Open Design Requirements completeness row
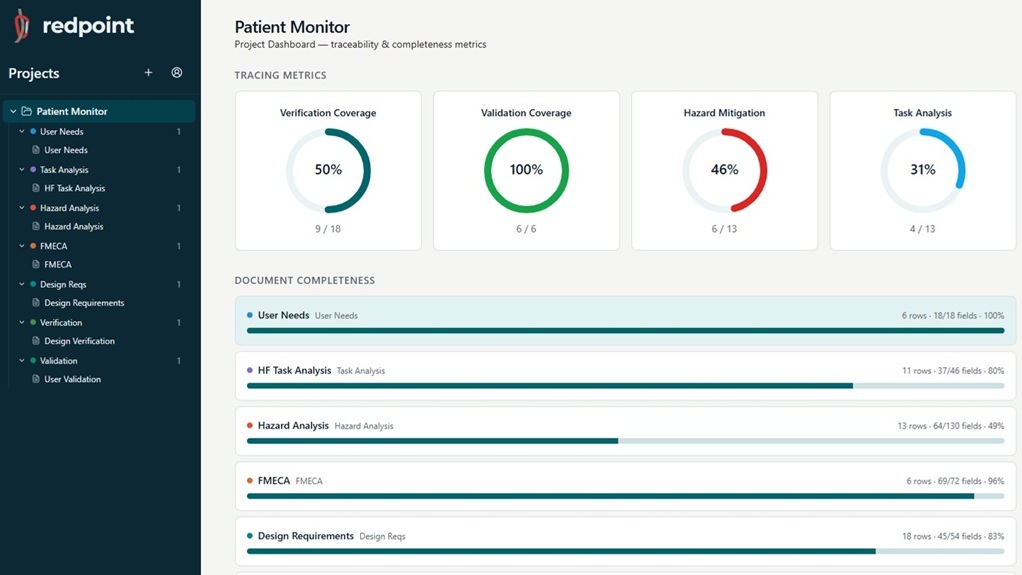Viewport: 1022px width, 575px height. [625, 541]
